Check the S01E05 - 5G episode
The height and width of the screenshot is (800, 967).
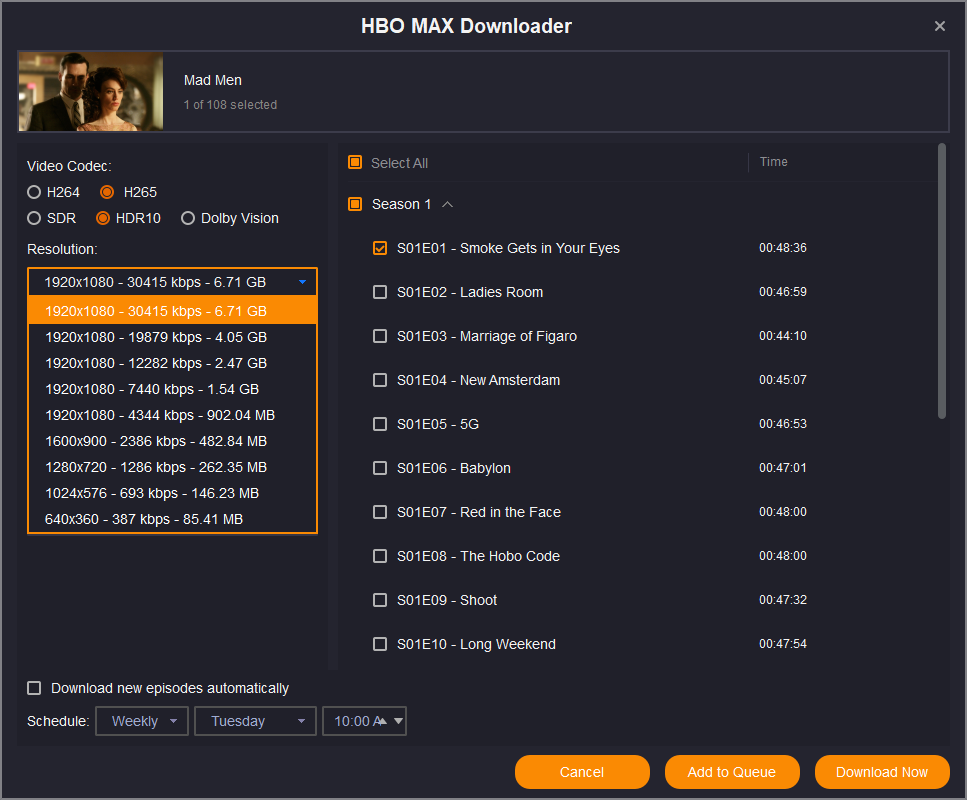[x=380, y=424]
